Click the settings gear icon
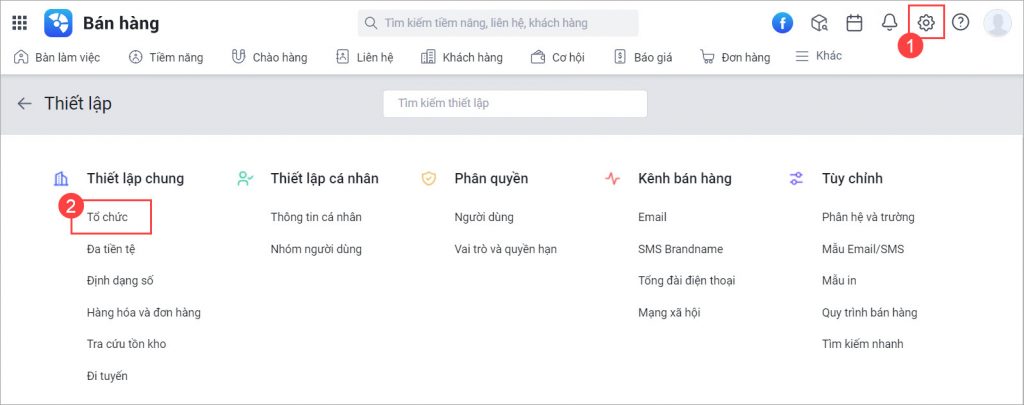 tap(926, 23)
